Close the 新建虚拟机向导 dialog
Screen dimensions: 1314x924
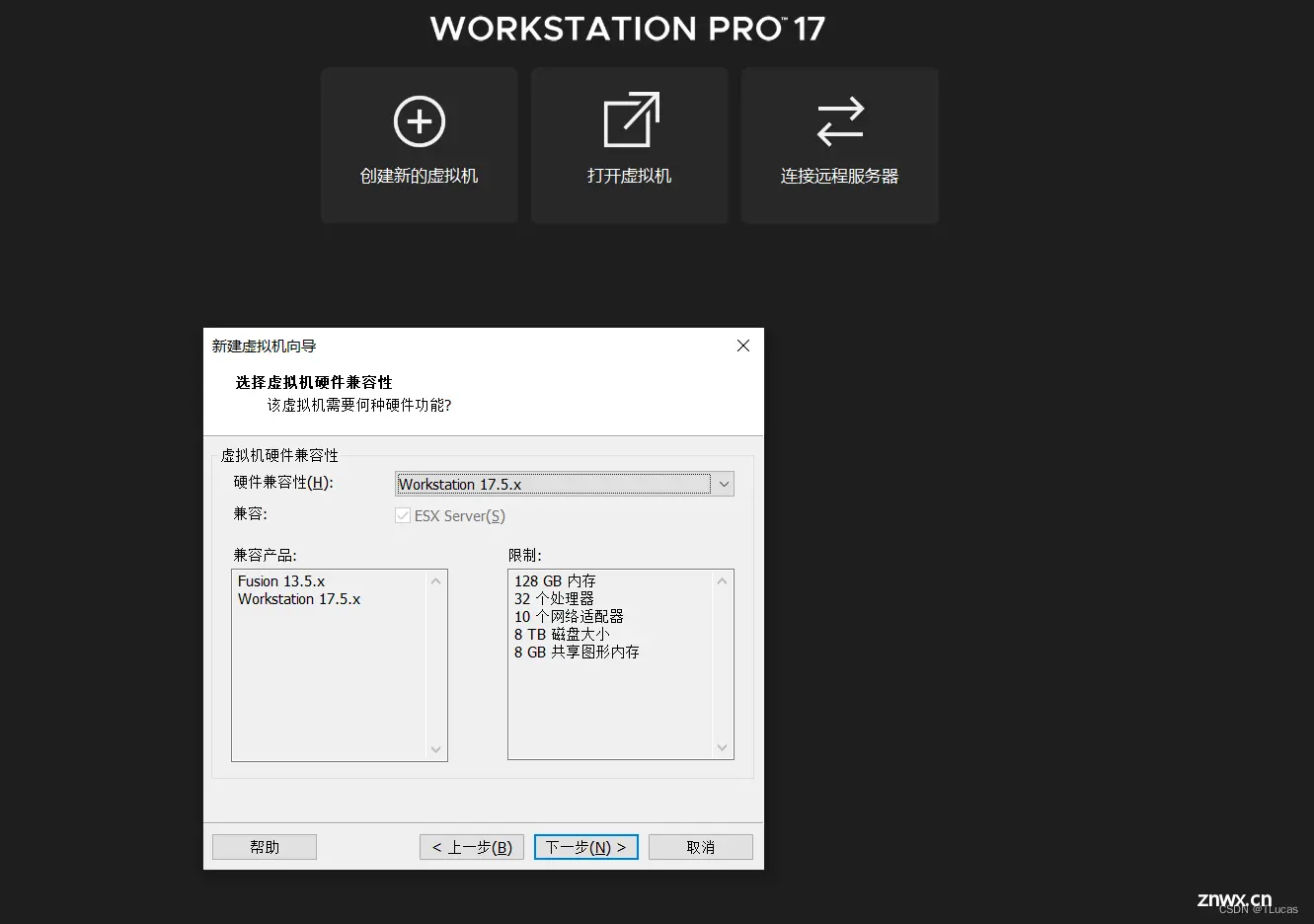click(x=743, y=346)
